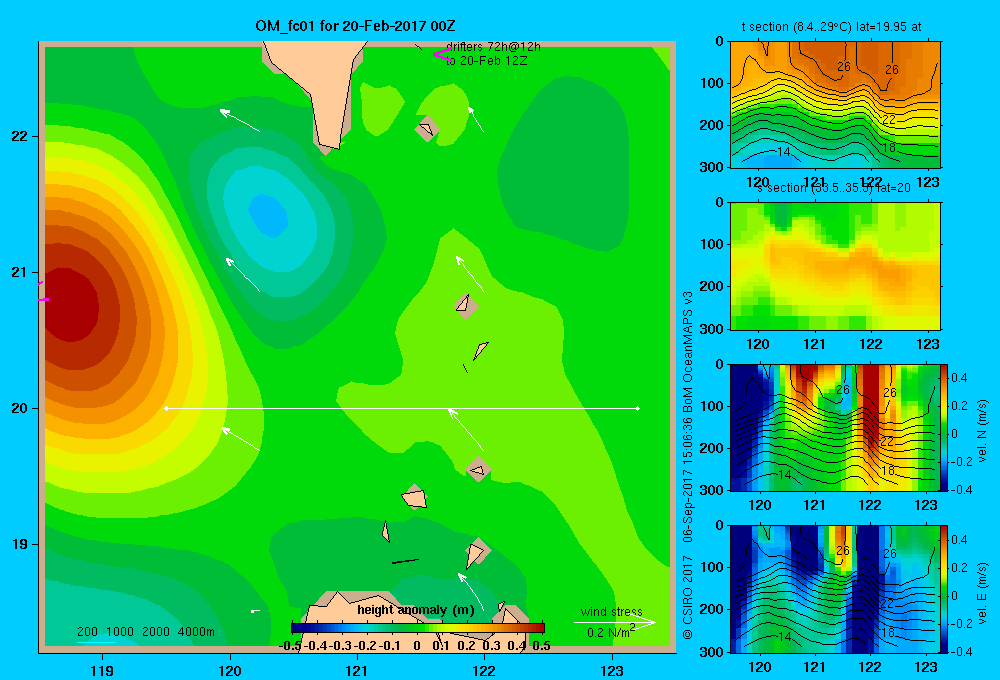Viewport: 1000px width, 680px height.
Task: Open the eastward velocity section plot
Action: (x=835, y=589)
